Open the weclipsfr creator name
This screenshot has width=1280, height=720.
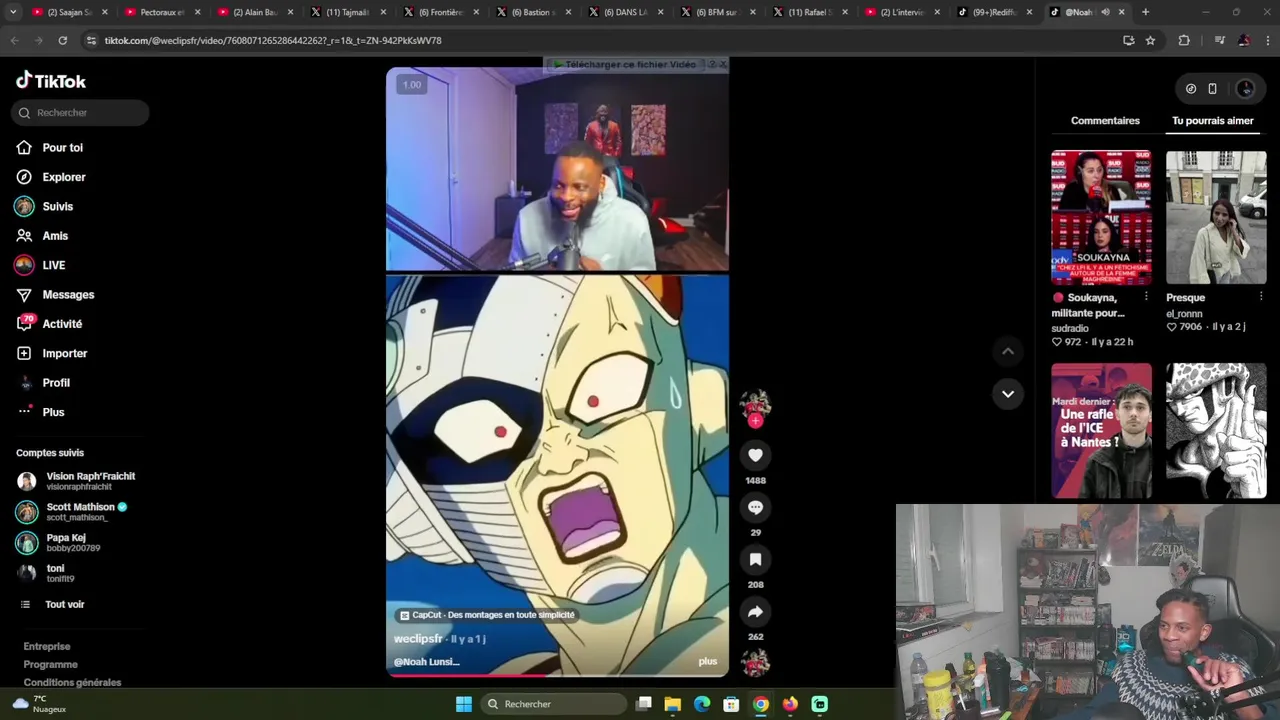click(x=418, y=639)
